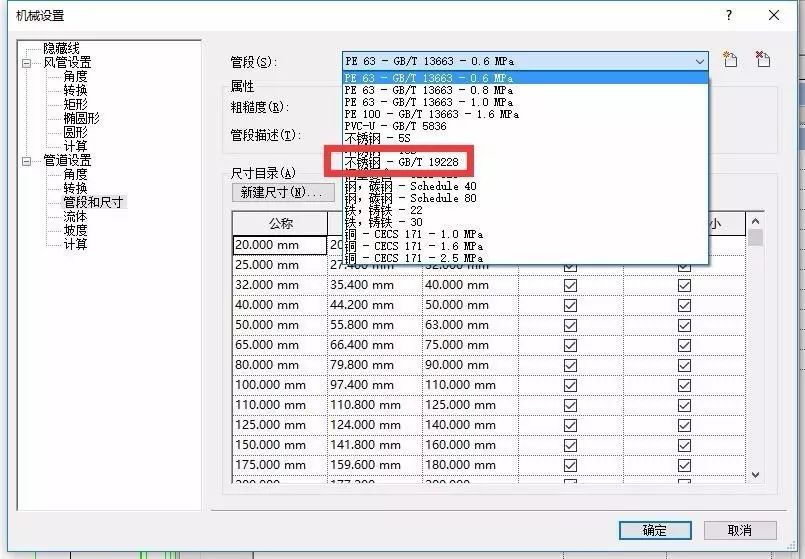The width and height of the screenshot is (805, 559).
Task: Click the 新建尺寸 button
Action: [282, 191]
